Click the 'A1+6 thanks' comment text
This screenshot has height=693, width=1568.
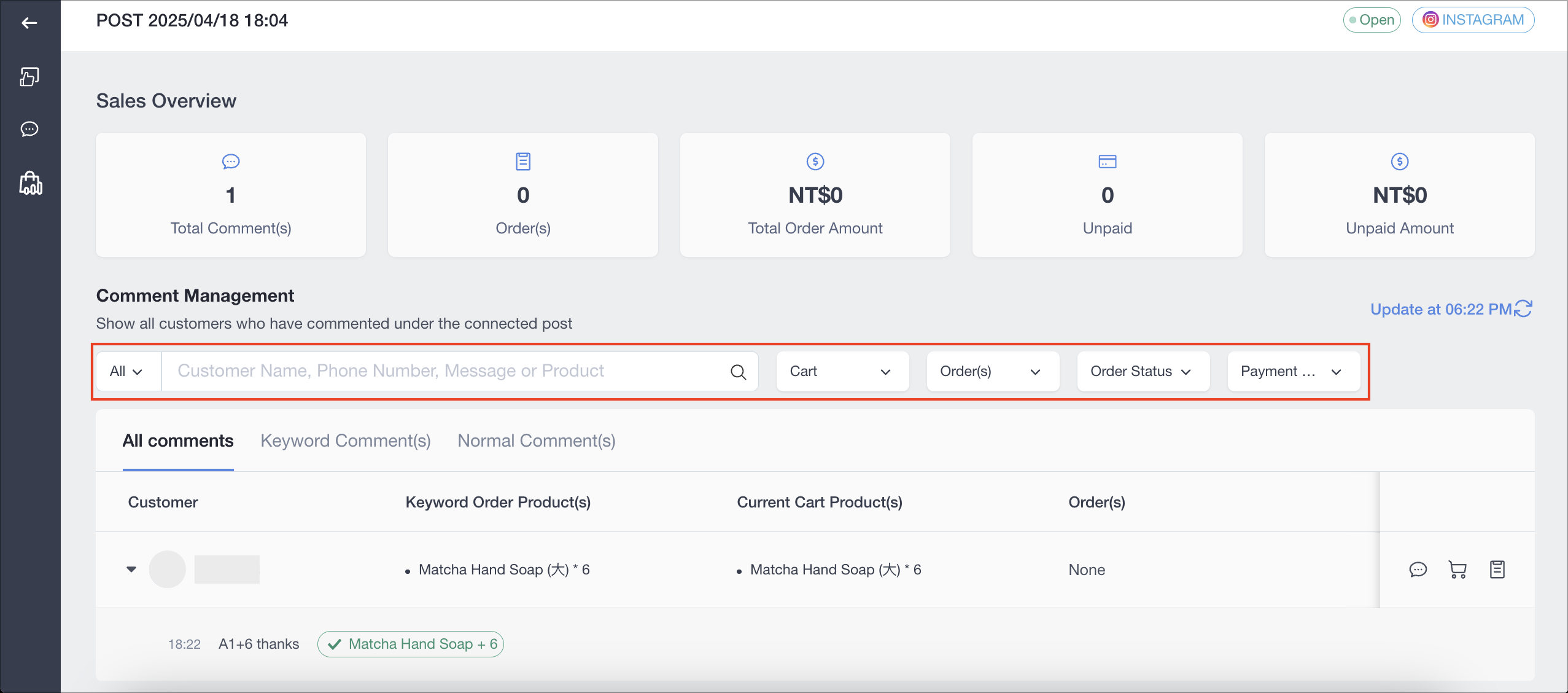click(x=259, y=644)
